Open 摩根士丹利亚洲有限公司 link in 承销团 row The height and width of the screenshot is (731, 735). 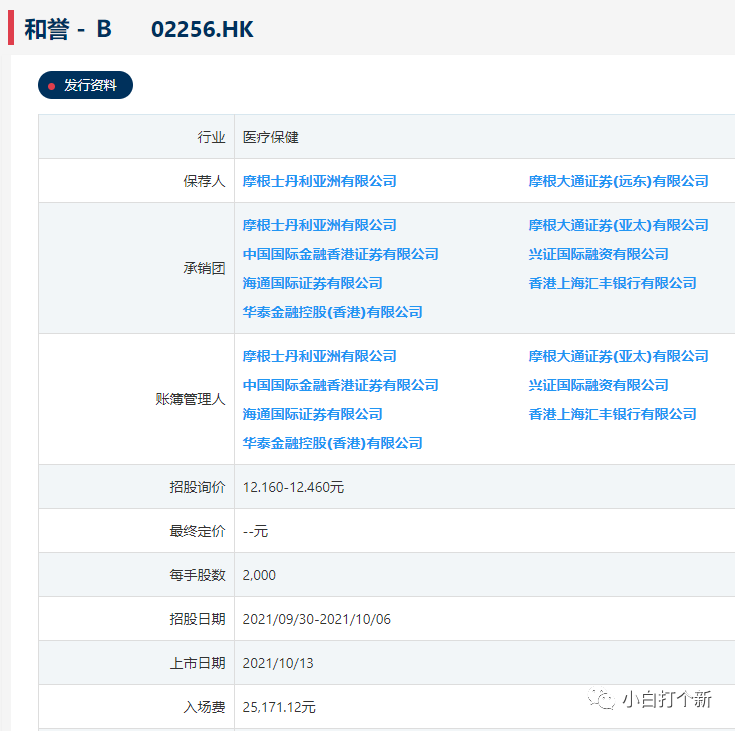(x=320, y=225)
